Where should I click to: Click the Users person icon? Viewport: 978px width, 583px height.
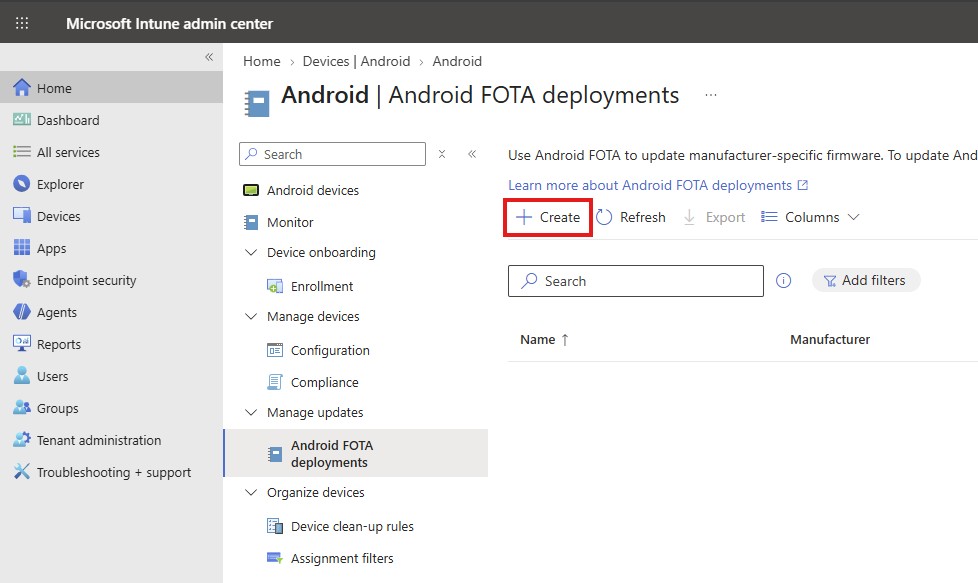click(22, 375)
